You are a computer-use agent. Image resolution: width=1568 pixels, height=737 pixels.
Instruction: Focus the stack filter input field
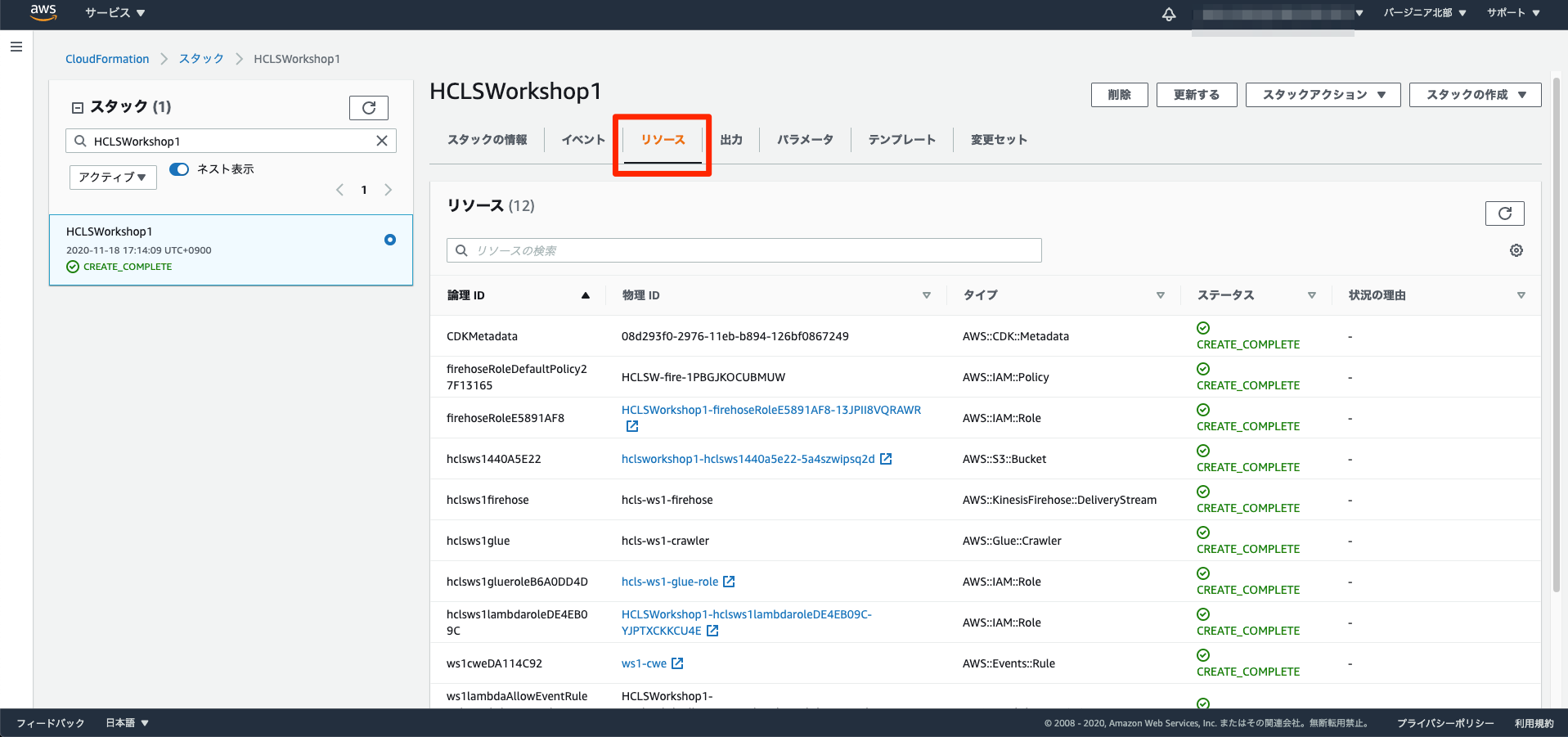pos(231,141)
